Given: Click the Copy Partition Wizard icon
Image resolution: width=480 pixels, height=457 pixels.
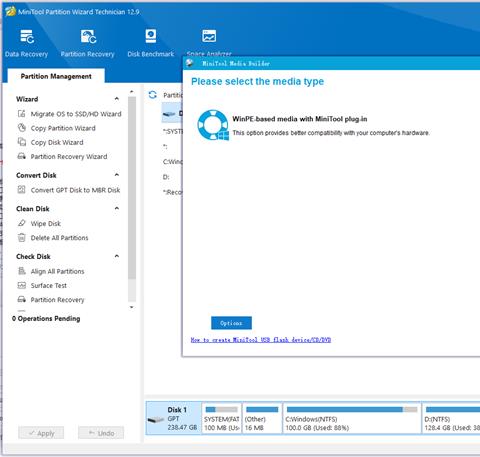Looking at the screenshot, I should tap(21, 128).
